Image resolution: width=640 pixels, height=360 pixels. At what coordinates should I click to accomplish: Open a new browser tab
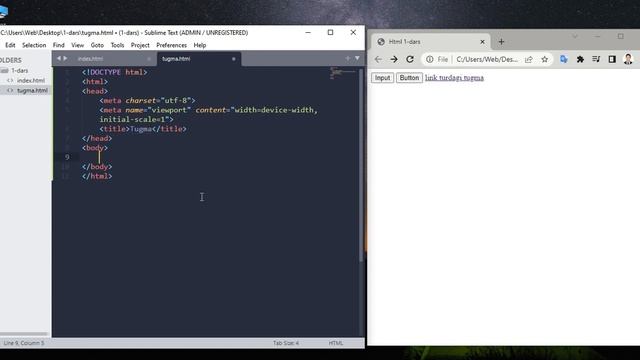coord(501,42)
